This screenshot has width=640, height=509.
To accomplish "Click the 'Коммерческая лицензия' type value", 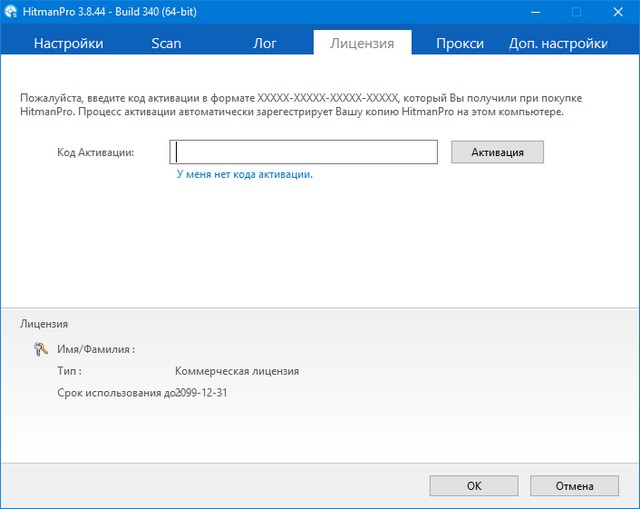I will coord(236,371).
